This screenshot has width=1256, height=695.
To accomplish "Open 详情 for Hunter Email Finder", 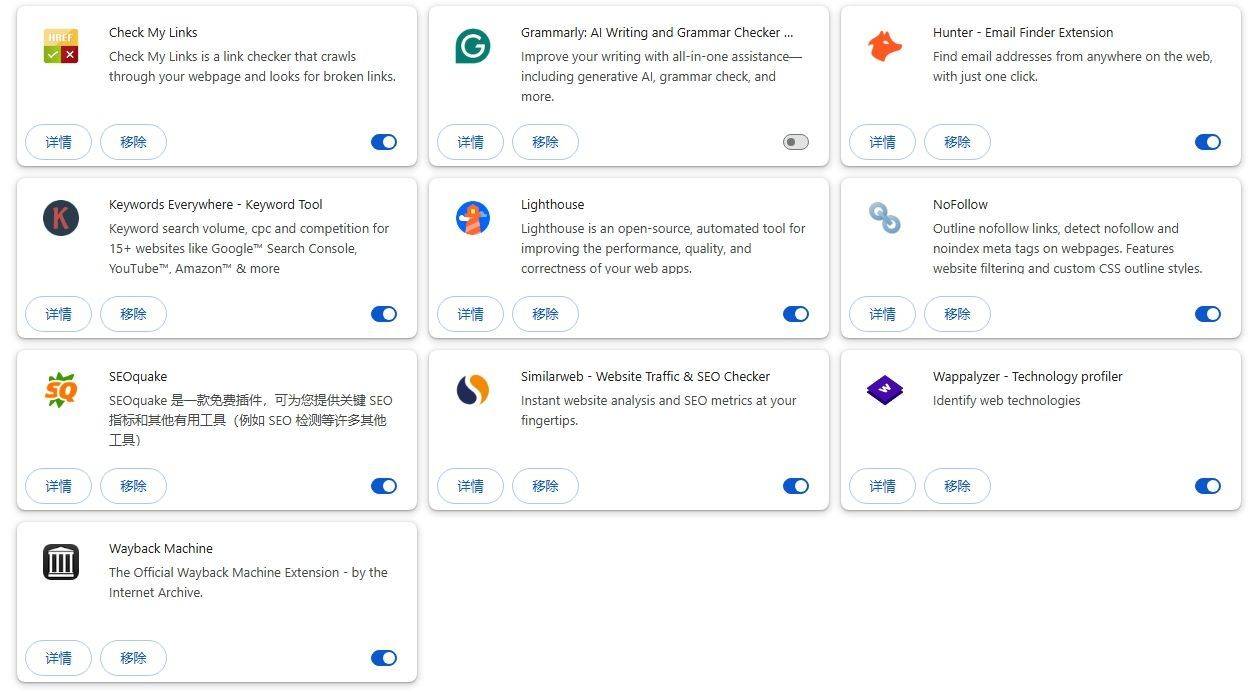I will point(882,142).
